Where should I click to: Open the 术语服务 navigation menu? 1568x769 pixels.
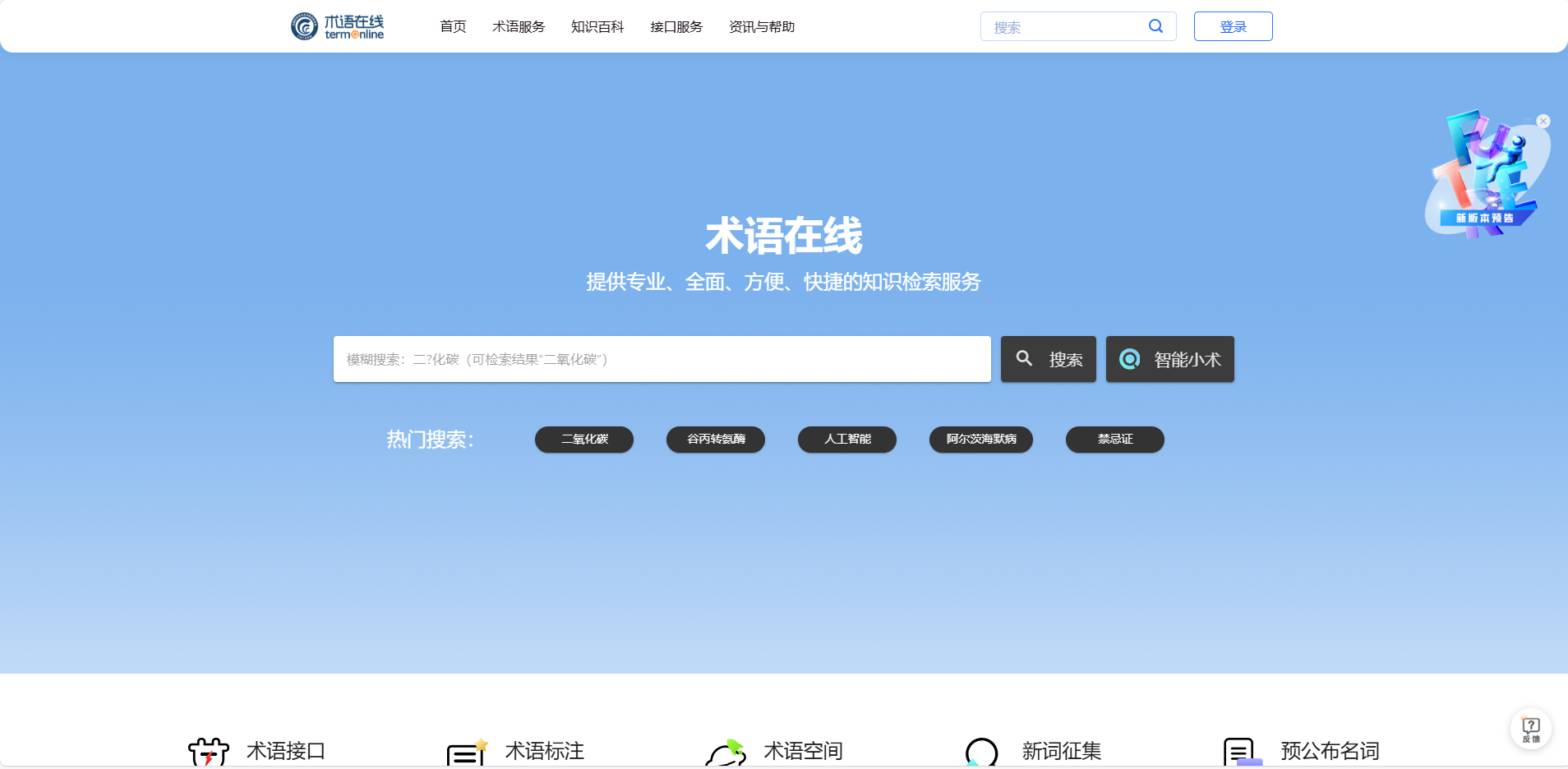tap(519, 27)
